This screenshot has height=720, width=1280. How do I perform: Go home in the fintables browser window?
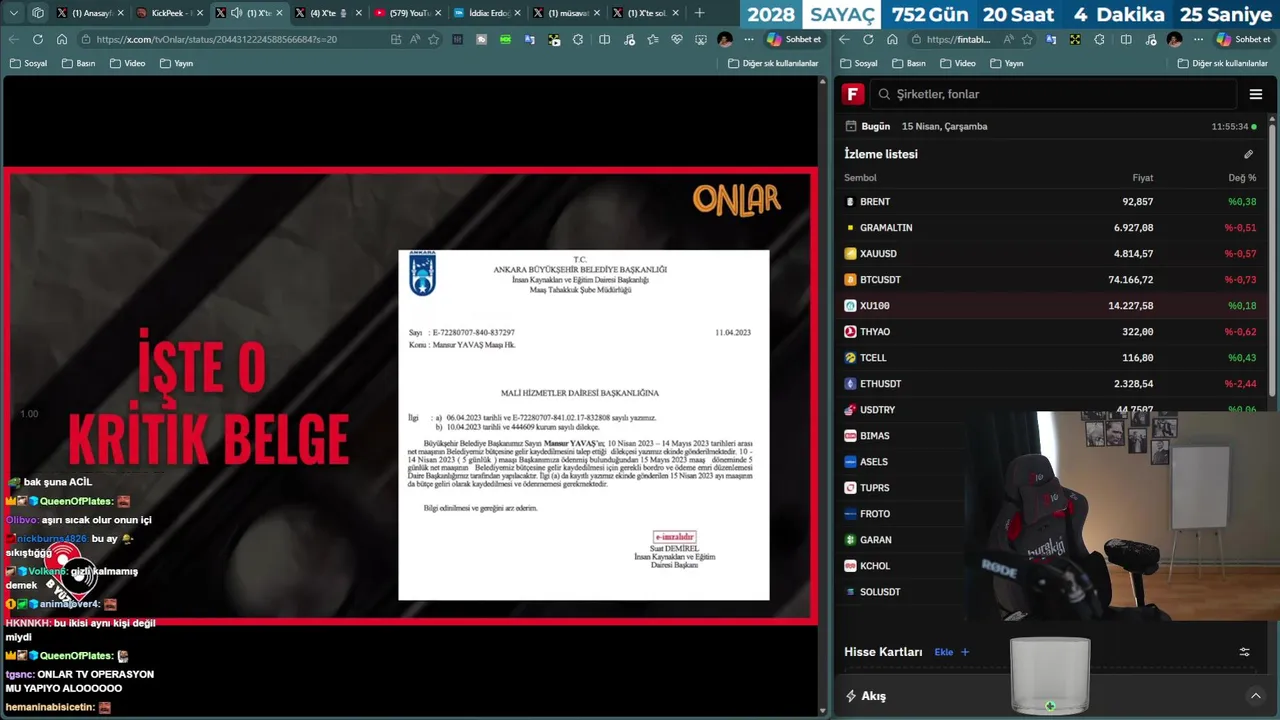point(892,39)
